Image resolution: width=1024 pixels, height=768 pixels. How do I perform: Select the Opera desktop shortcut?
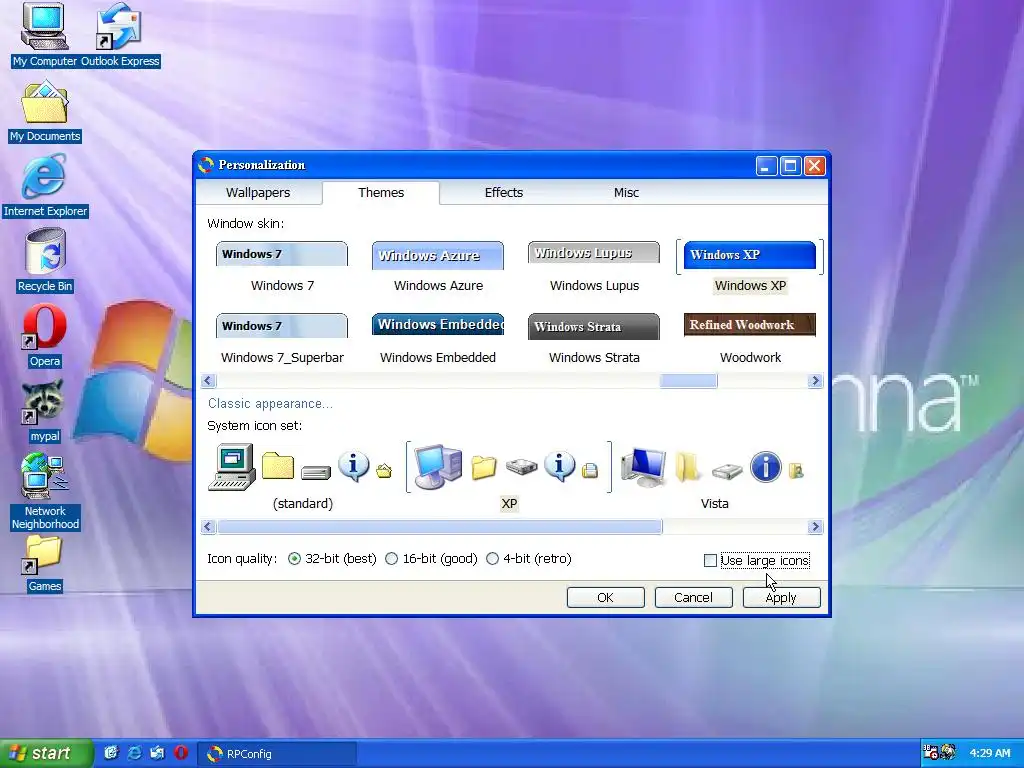[44, 336]
